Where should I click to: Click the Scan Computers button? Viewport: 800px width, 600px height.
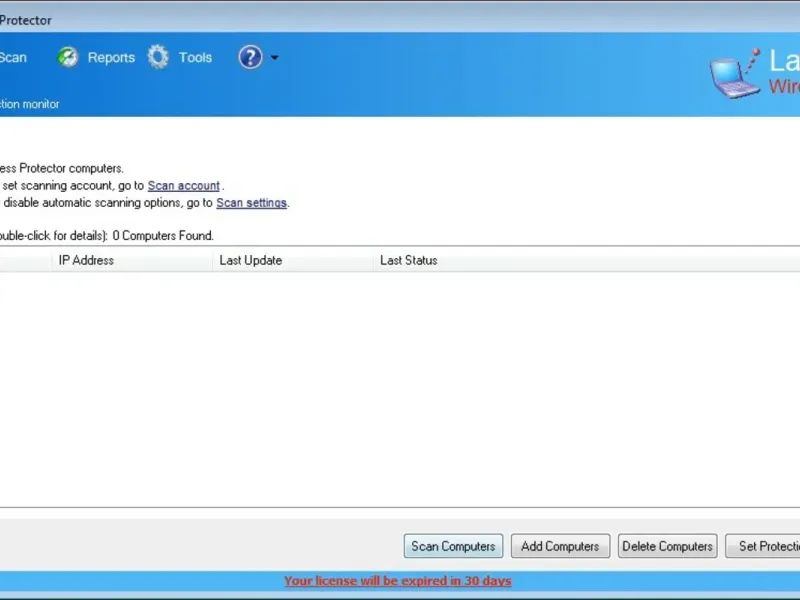pos(453,546)
